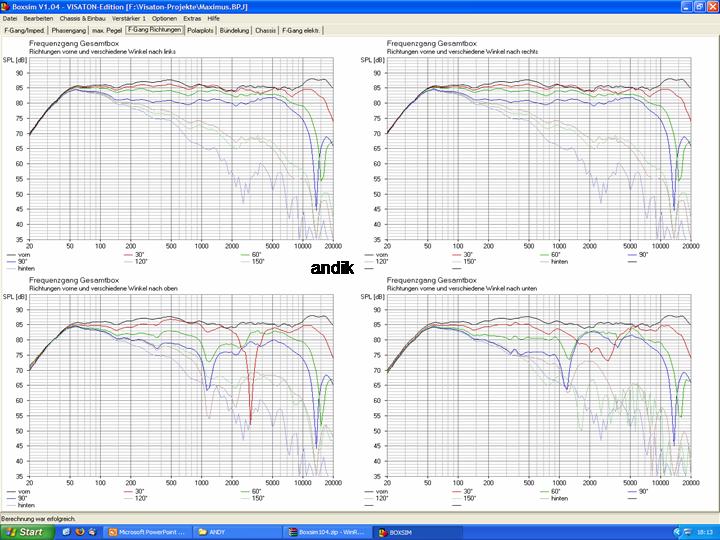720x540 pixels.
Task: Expand the Optionen menu
Action: (x=166, y=18)
